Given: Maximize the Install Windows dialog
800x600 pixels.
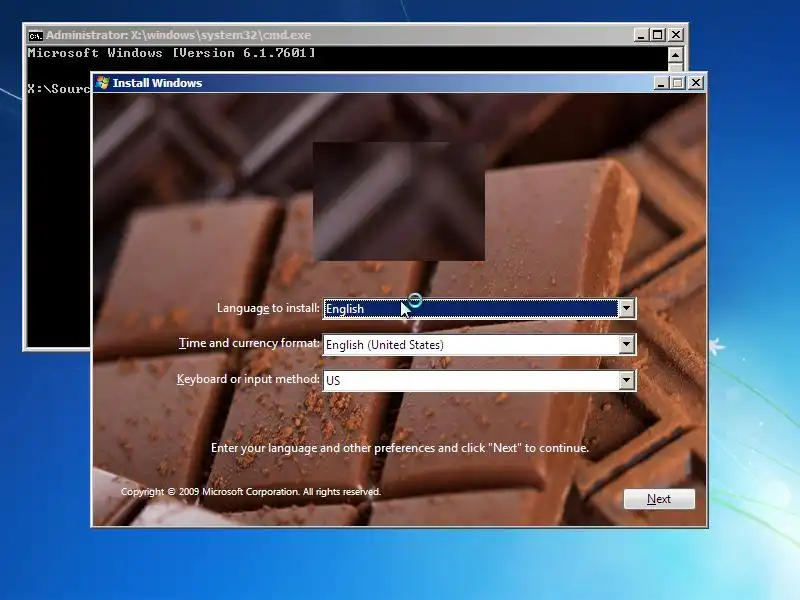Looking at the screenshot, I should click(678, 83).
